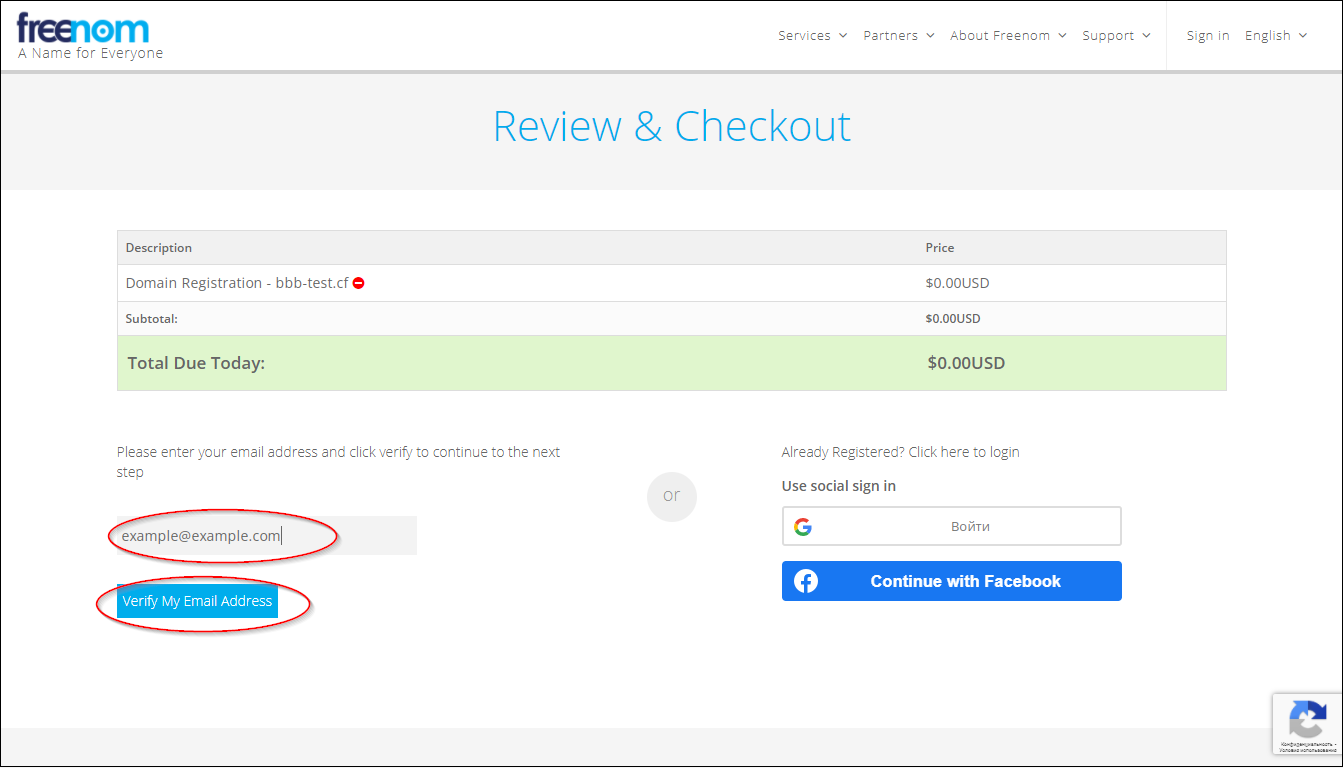Click the reCAPTCHA badge

[1307, 724]
